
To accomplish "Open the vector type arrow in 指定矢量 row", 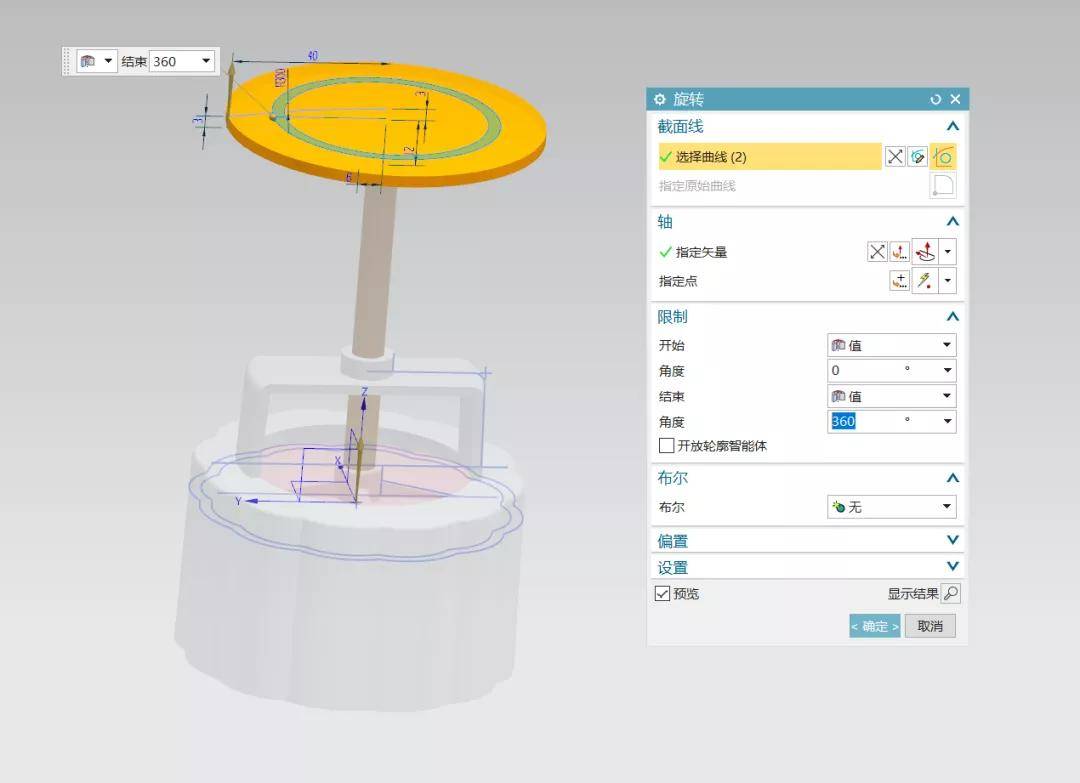I will (948, 252).
